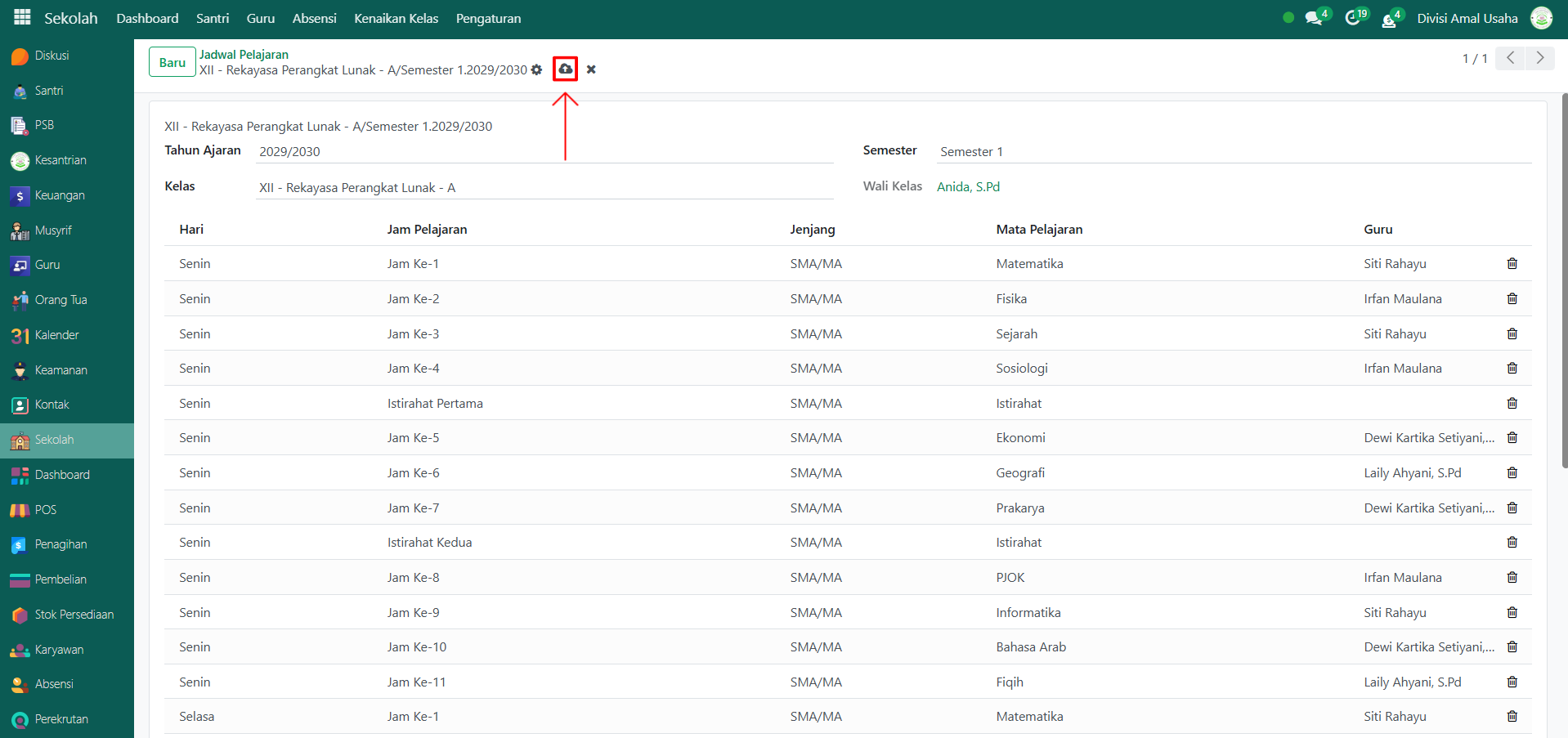
Task: Delete the Senin Istirahat Pertama row
Action: pos(1512,404)
